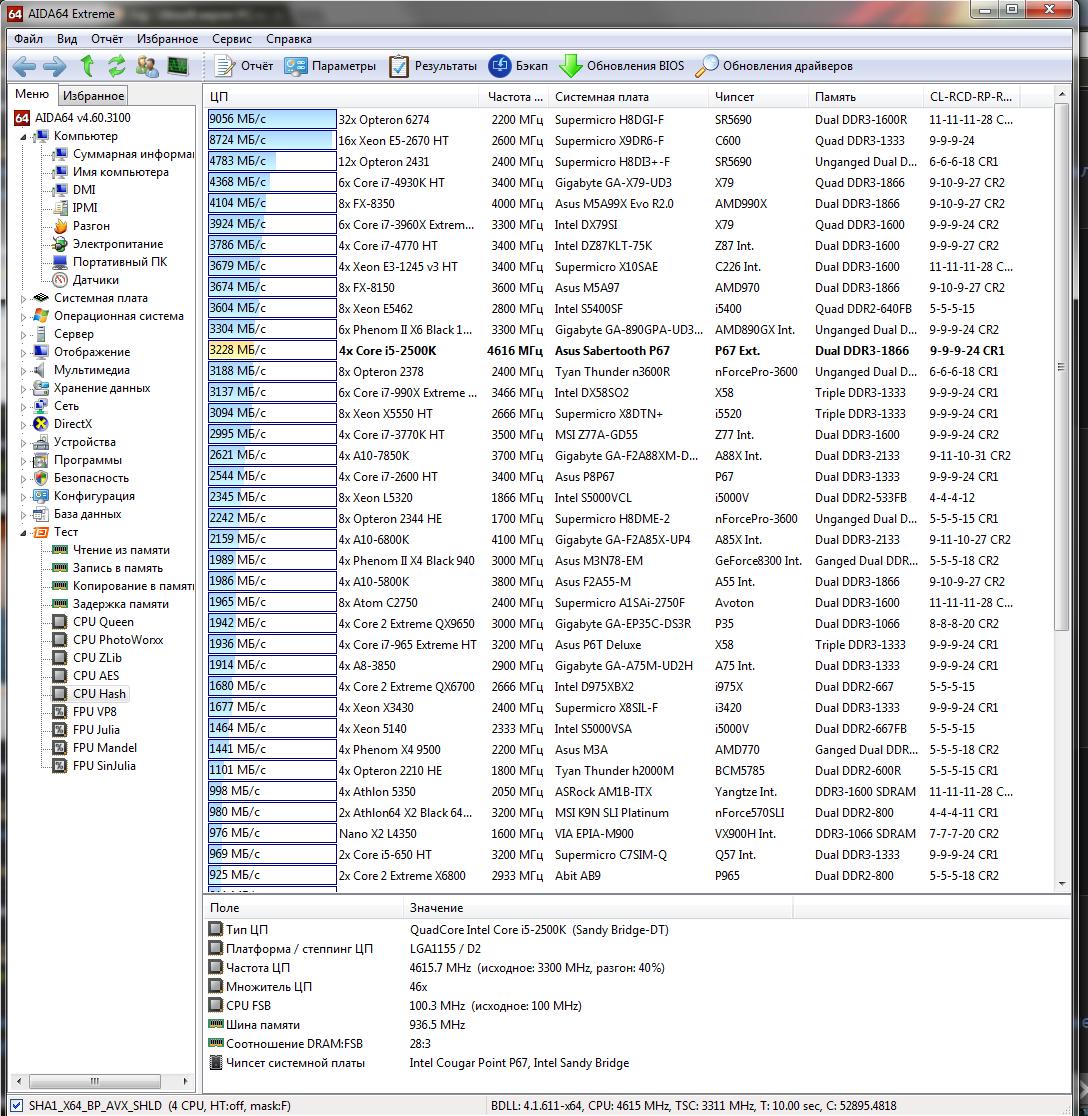
Task: Expand the Системная плата node
Action: coord(23,299)
